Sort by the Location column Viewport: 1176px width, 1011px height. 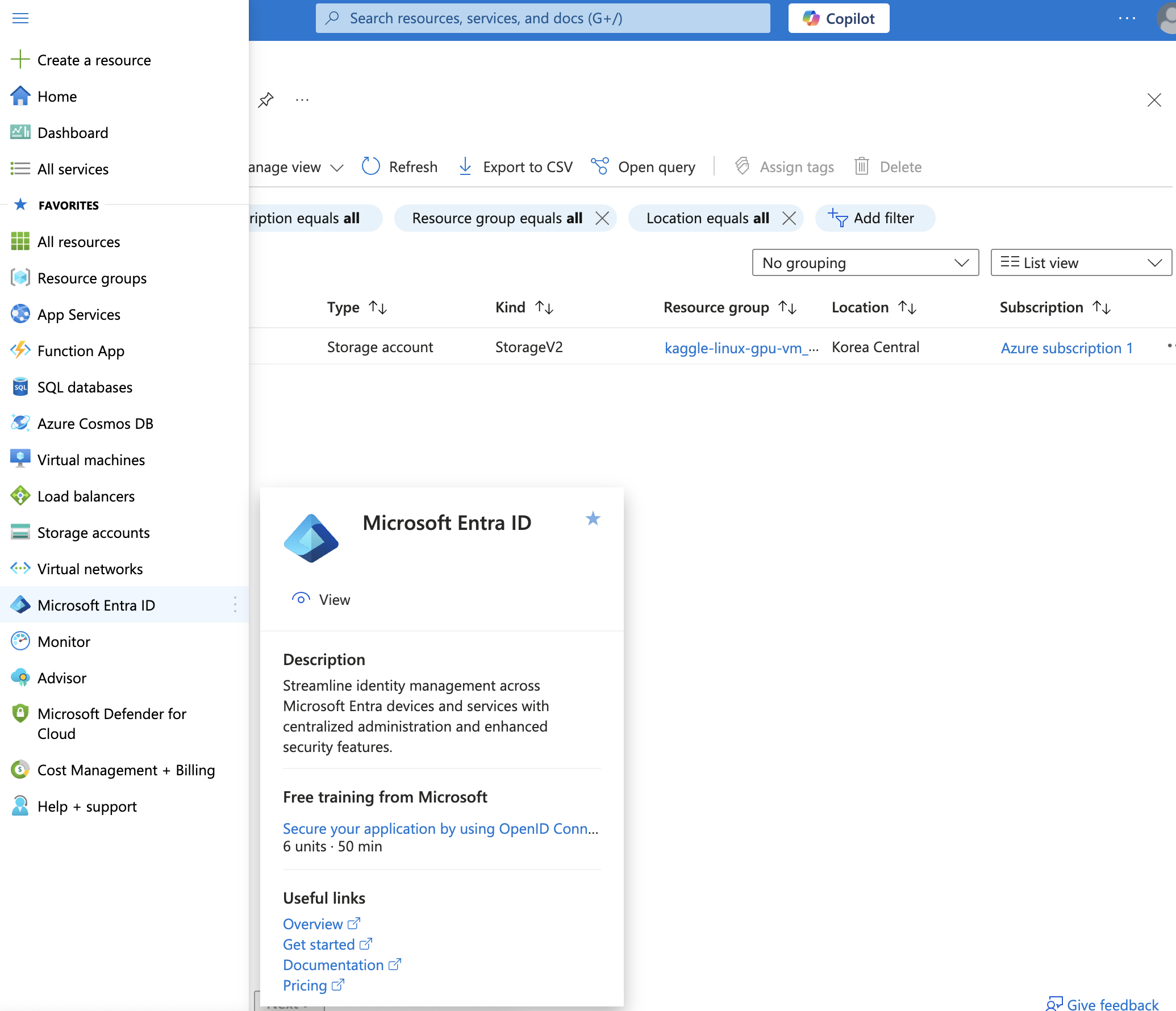pyautogui.click(x=874, y=307)
